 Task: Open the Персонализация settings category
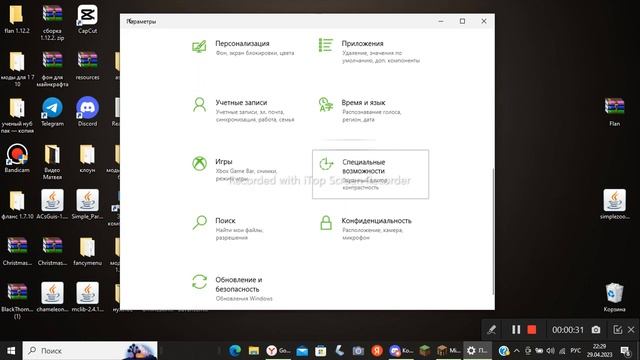tap(244, 48)
